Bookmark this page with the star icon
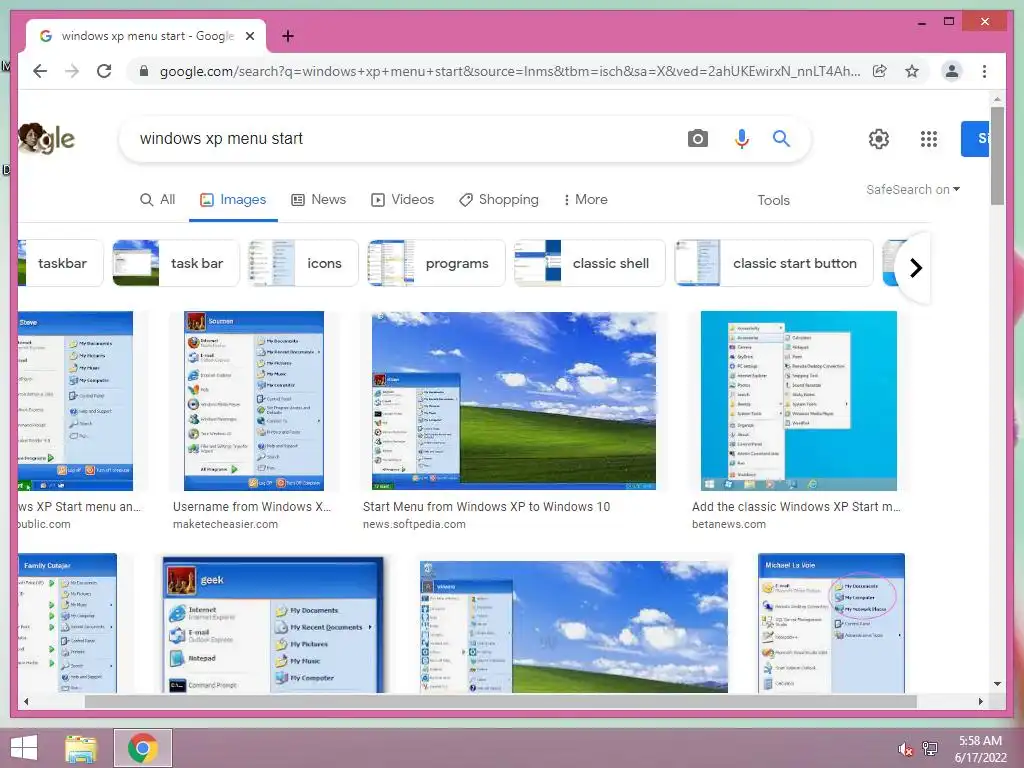Image resolution: width=1024 pixels, height=768 pixels. click(912, 71)
